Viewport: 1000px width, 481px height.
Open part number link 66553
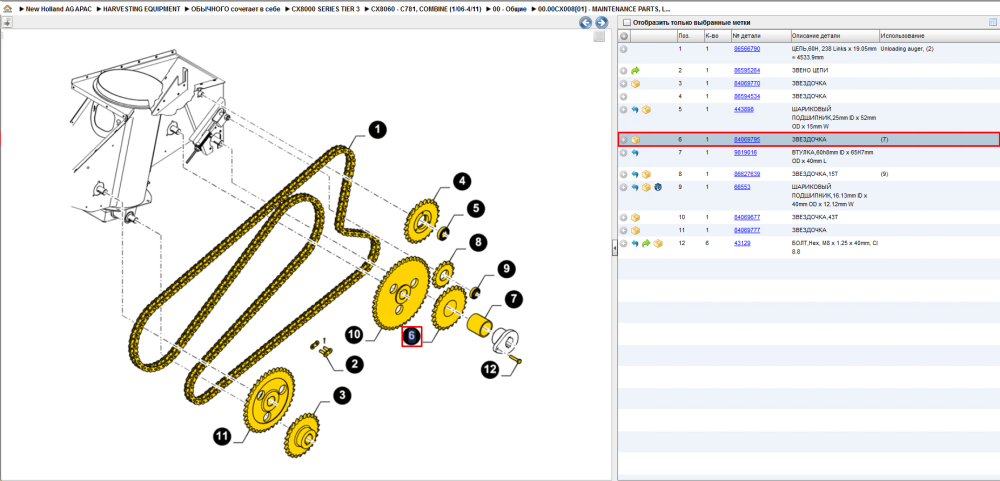tap(742, 187)
